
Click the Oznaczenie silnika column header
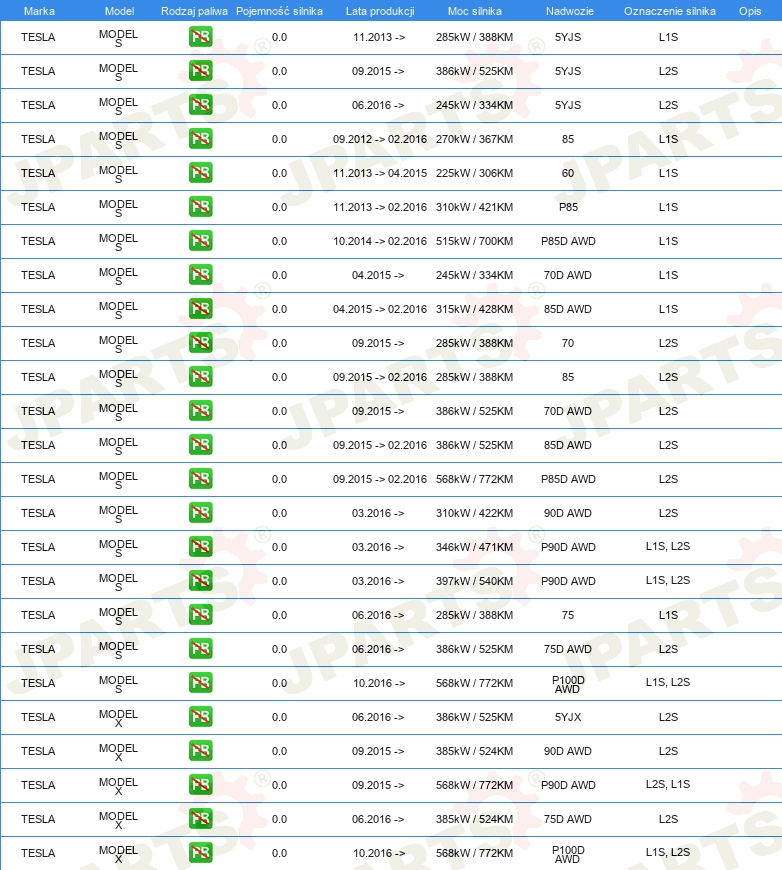click(669, 11)
